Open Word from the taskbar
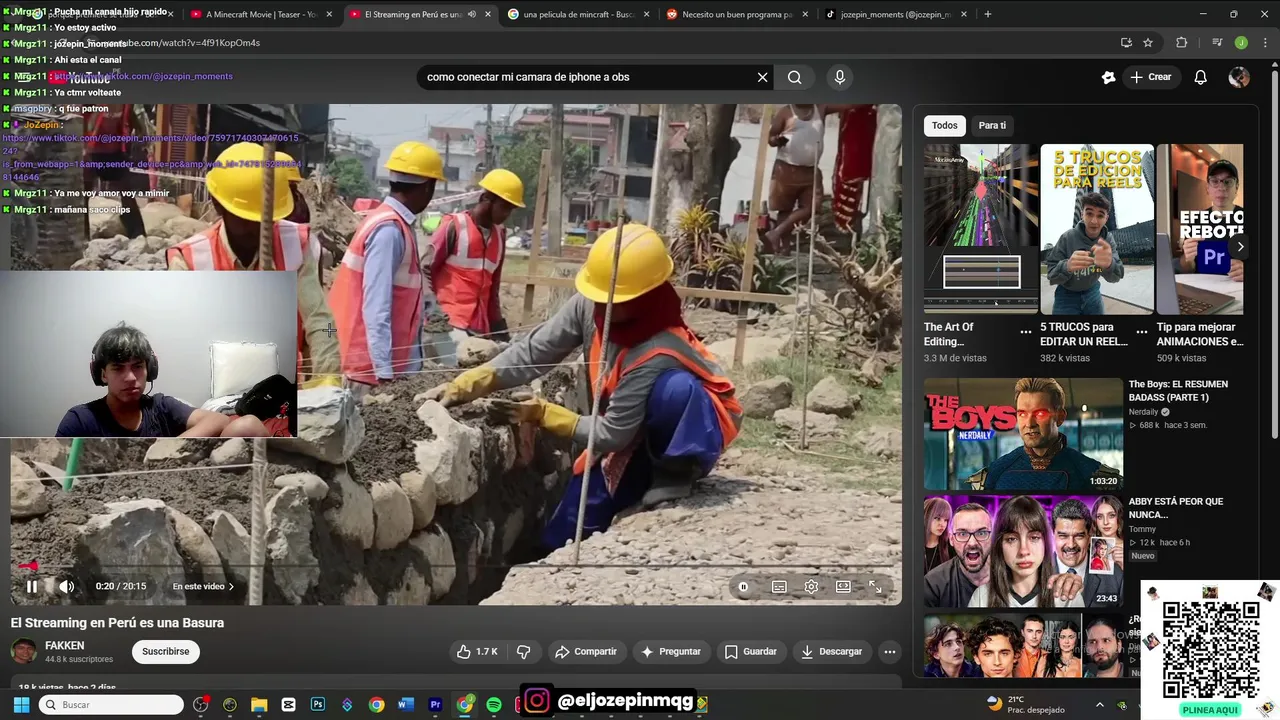Screen dimensions: 1280x720 [405, 705]
